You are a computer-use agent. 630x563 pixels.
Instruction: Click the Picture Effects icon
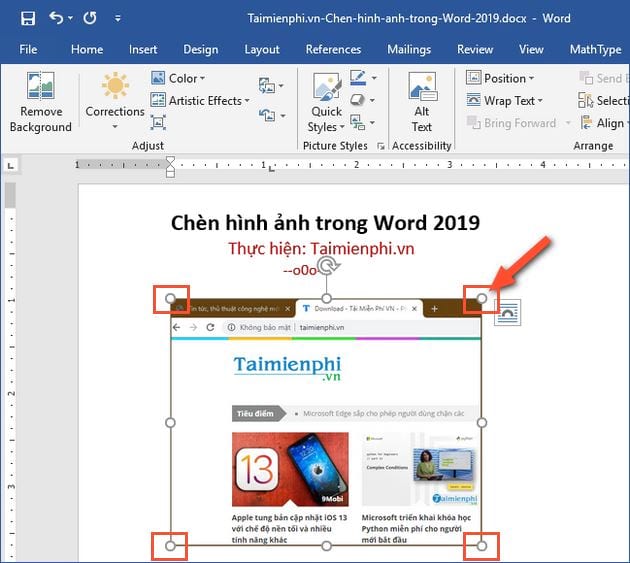(357, 100)
